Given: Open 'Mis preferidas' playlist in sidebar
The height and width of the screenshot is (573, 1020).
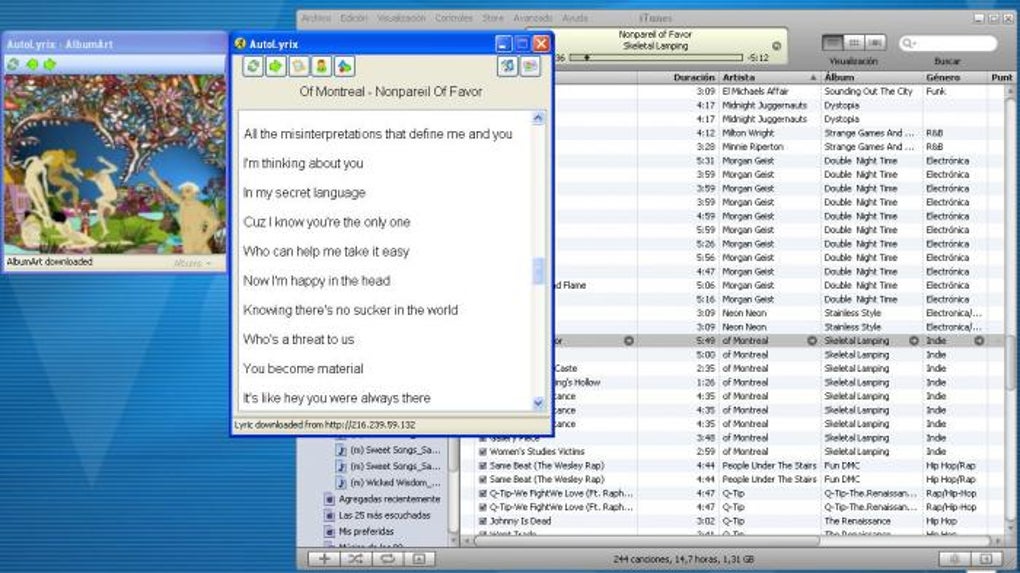Looking at the screenshot, I should tap(366, 531).
